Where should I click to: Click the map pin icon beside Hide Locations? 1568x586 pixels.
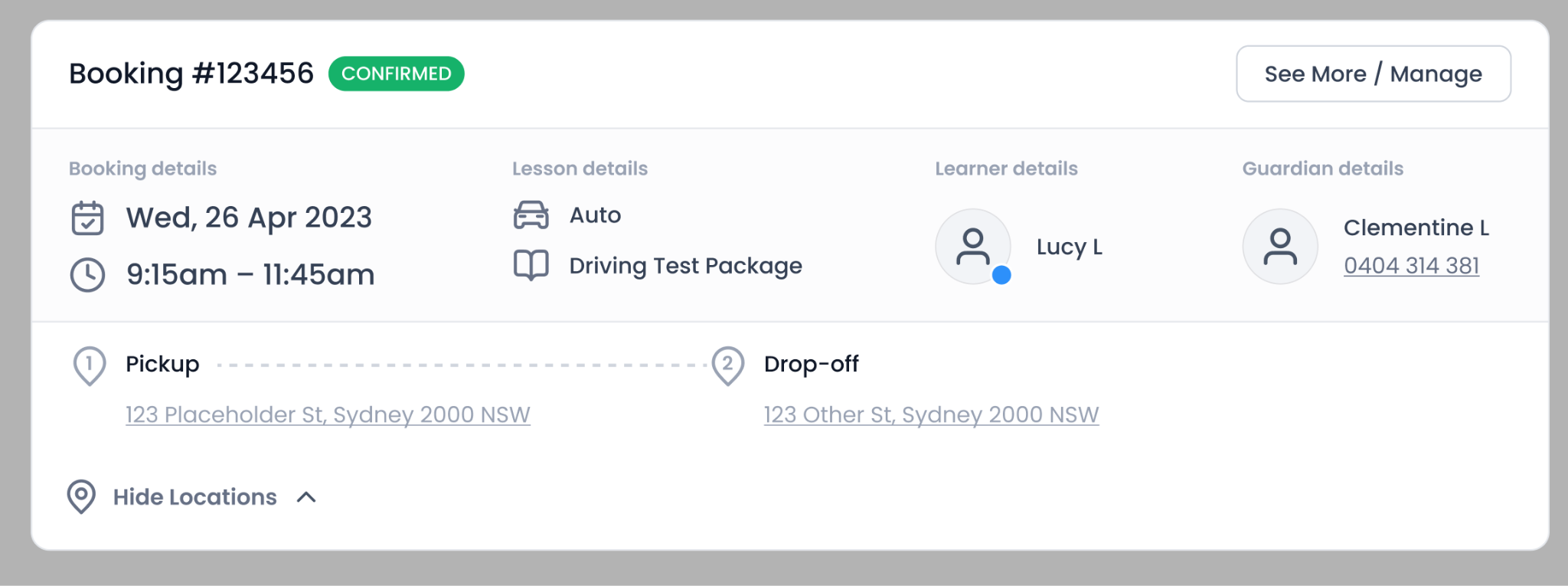tap(81, 497)
